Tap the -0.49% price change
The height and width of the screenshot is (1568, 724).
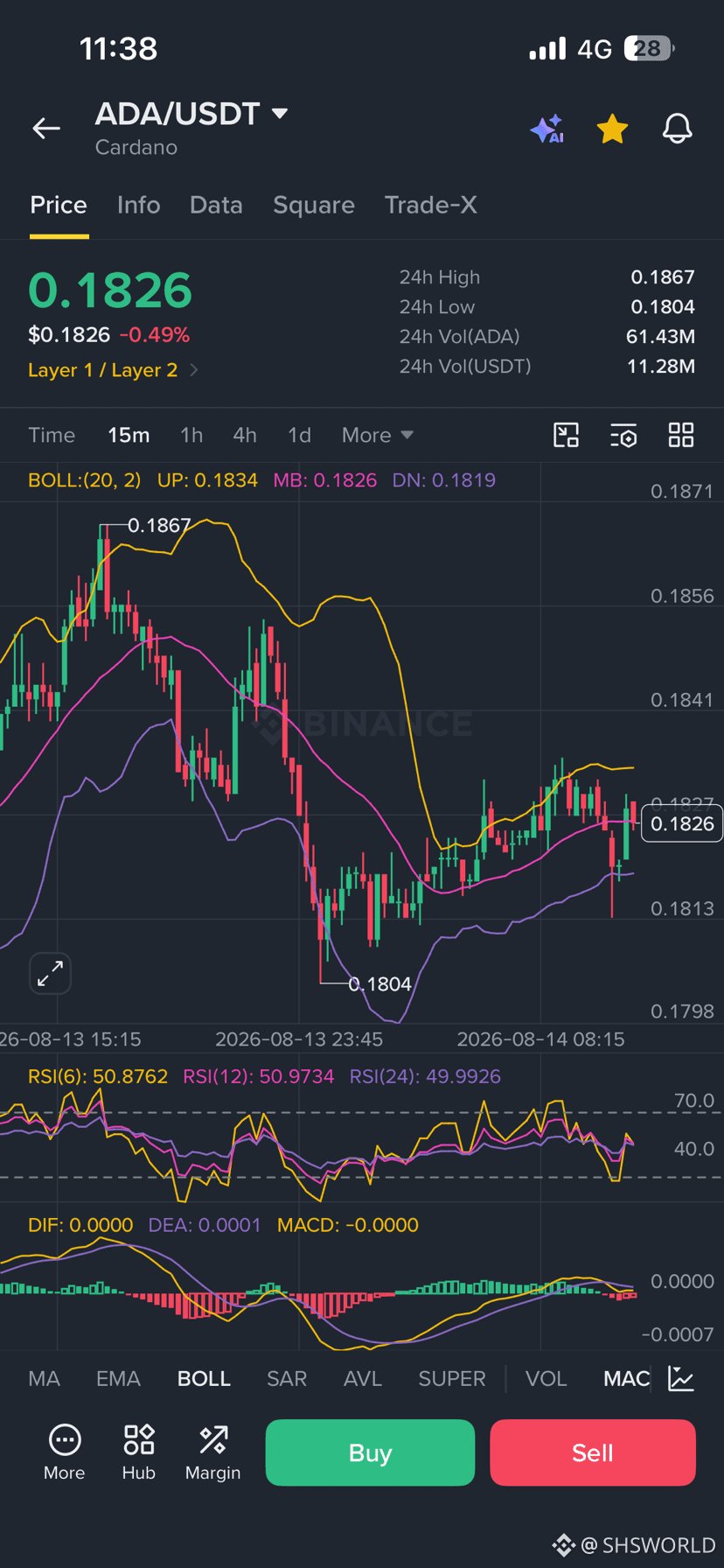coord(155,335)
